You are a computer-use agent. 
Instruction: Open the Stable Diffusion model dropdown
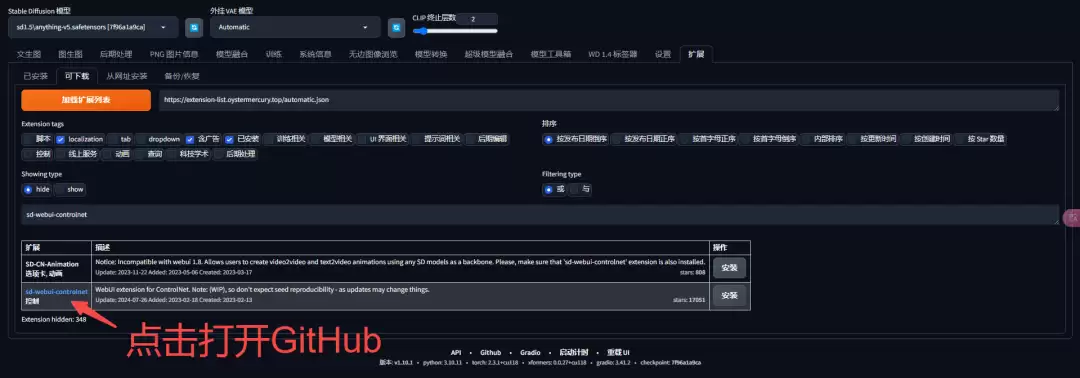coord(94,27)
